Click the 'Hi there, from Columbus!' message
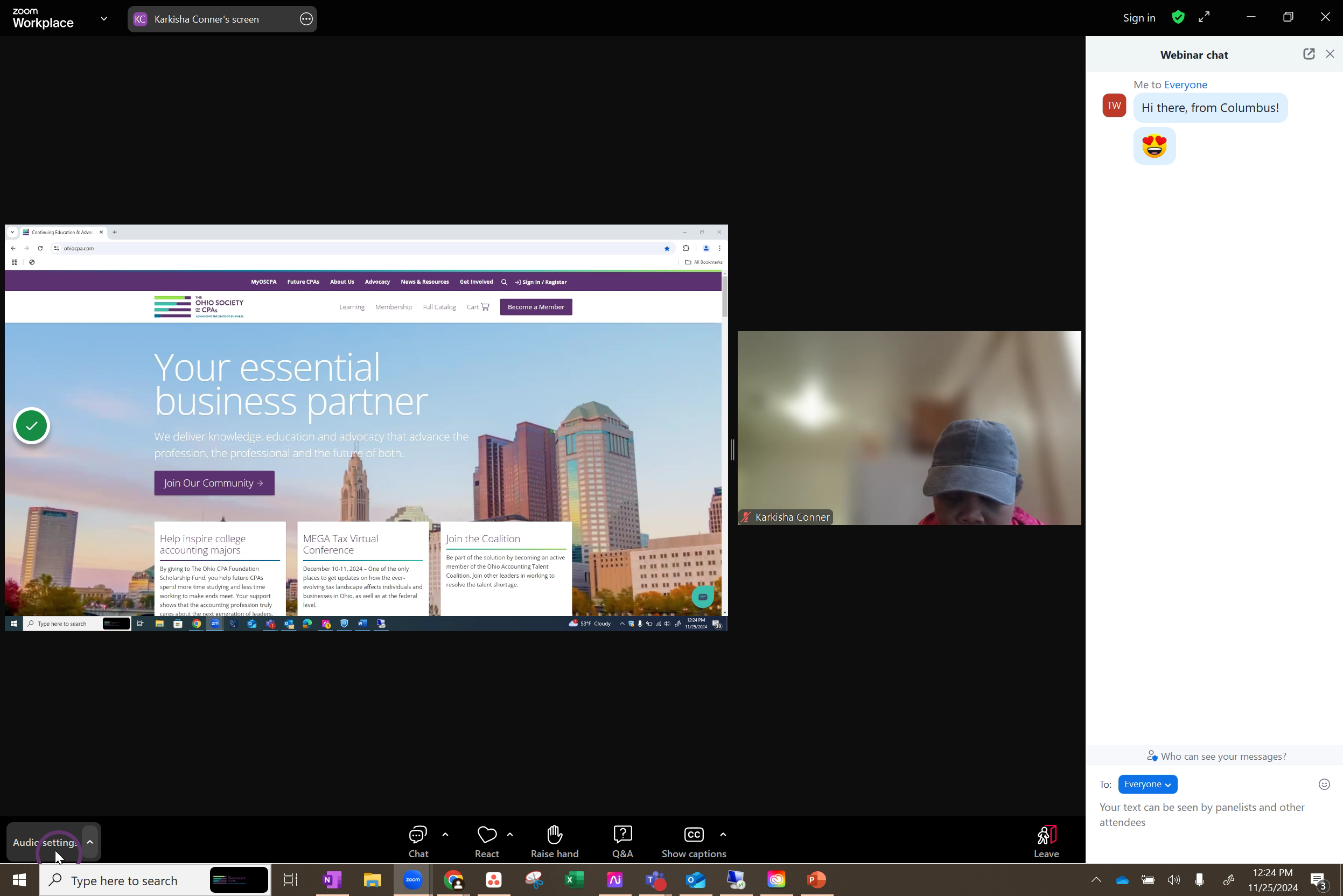Screen dimensions: 1343x896 point(1211,108)
